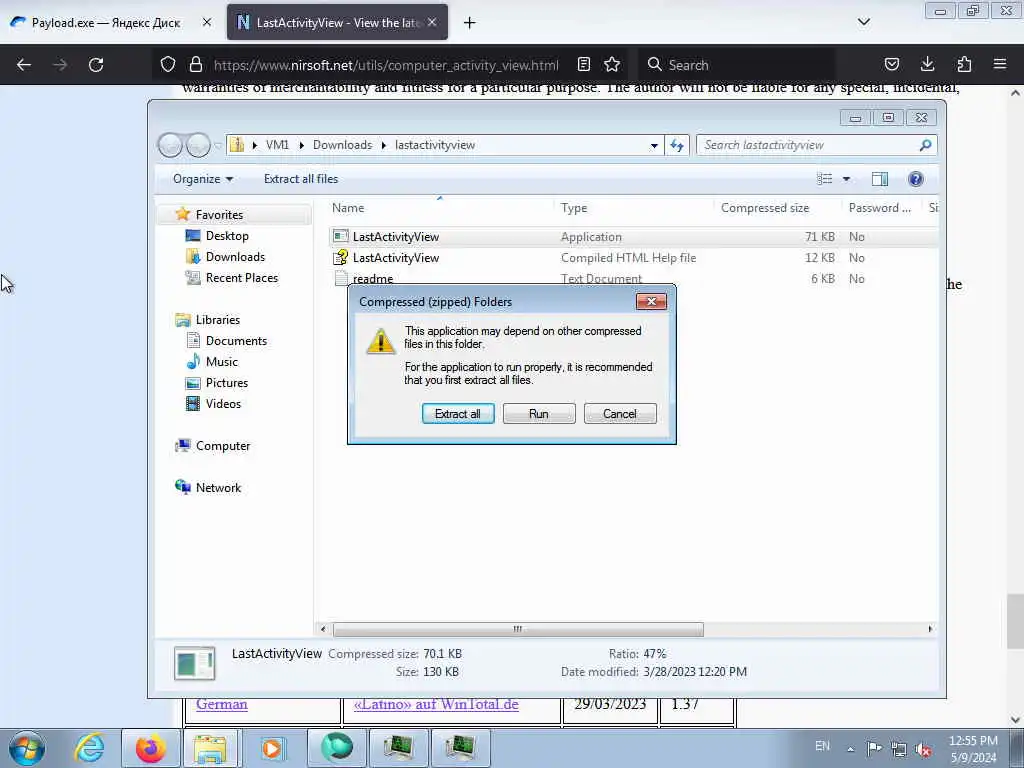This screenshot has height=768, width=1024.
Task: Launch Internet Explorer from taskbar
Action: 89,748
